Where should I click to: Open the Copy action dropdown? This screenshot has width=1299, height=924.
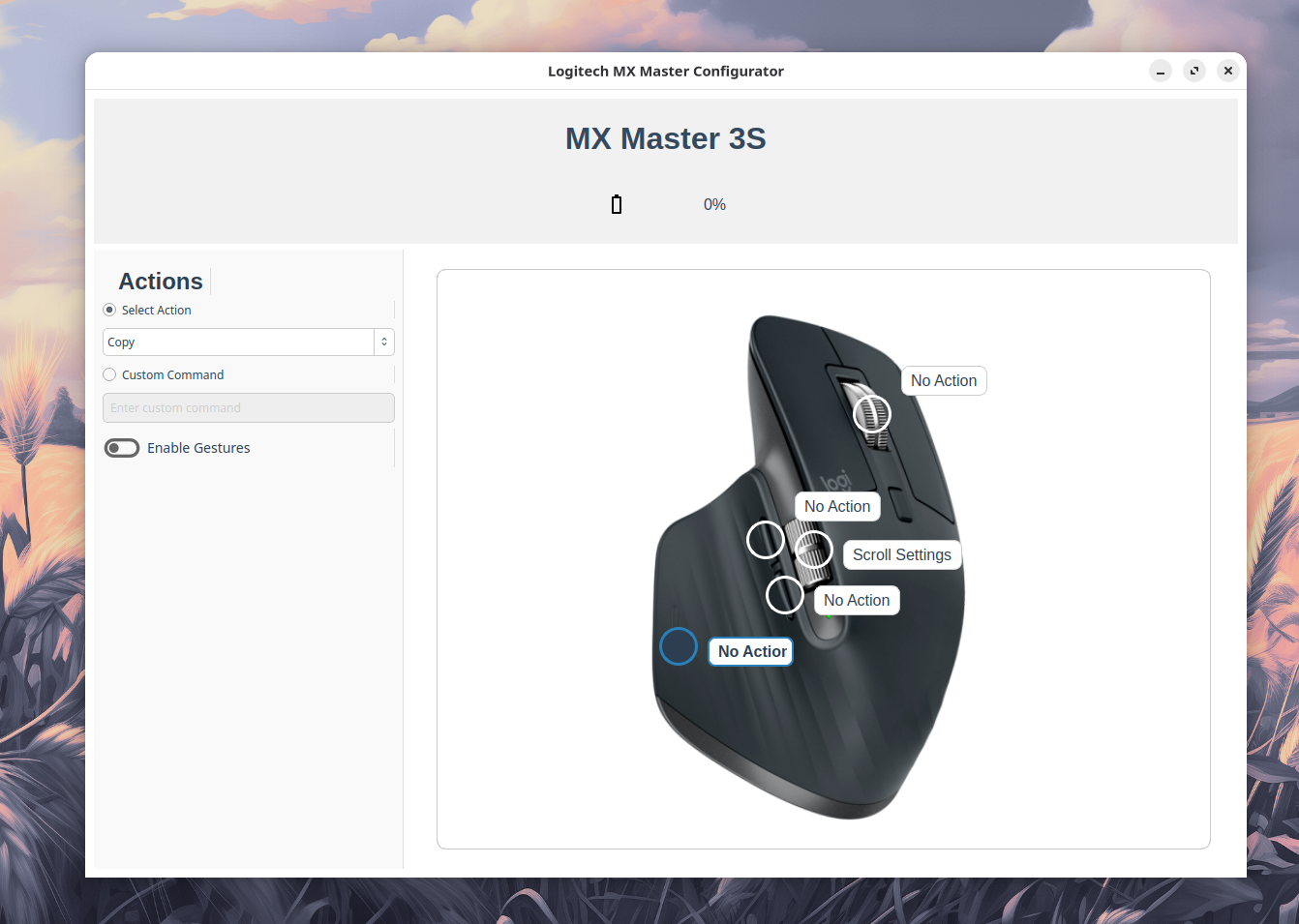coord(248,342)
